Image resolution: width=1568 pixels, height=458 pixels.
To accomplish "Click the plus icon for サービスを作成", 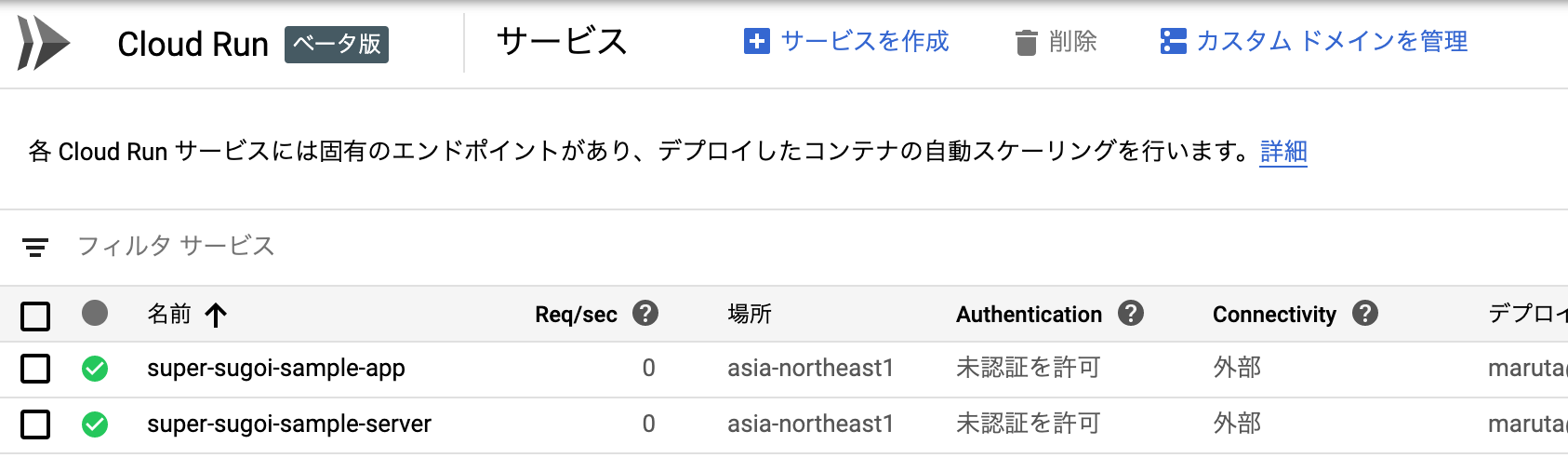I will point(757,42).
